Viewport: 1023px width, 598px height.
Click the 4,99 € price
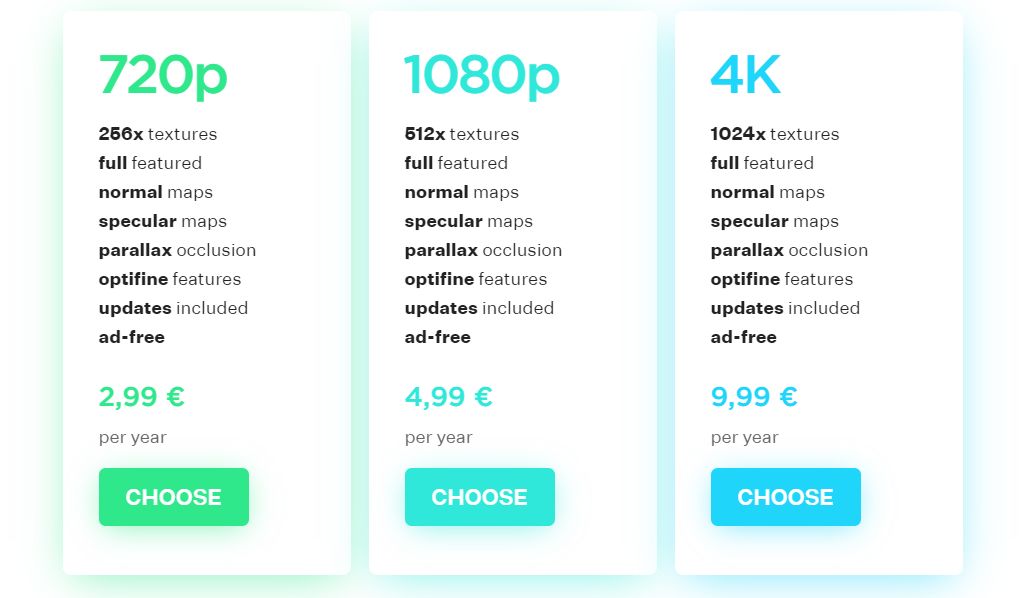point(449,397)
